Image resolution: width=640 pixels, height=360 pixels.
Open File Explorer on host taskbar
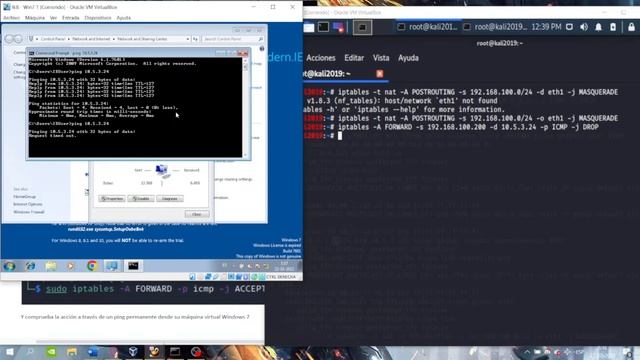(x=72, y=352)
